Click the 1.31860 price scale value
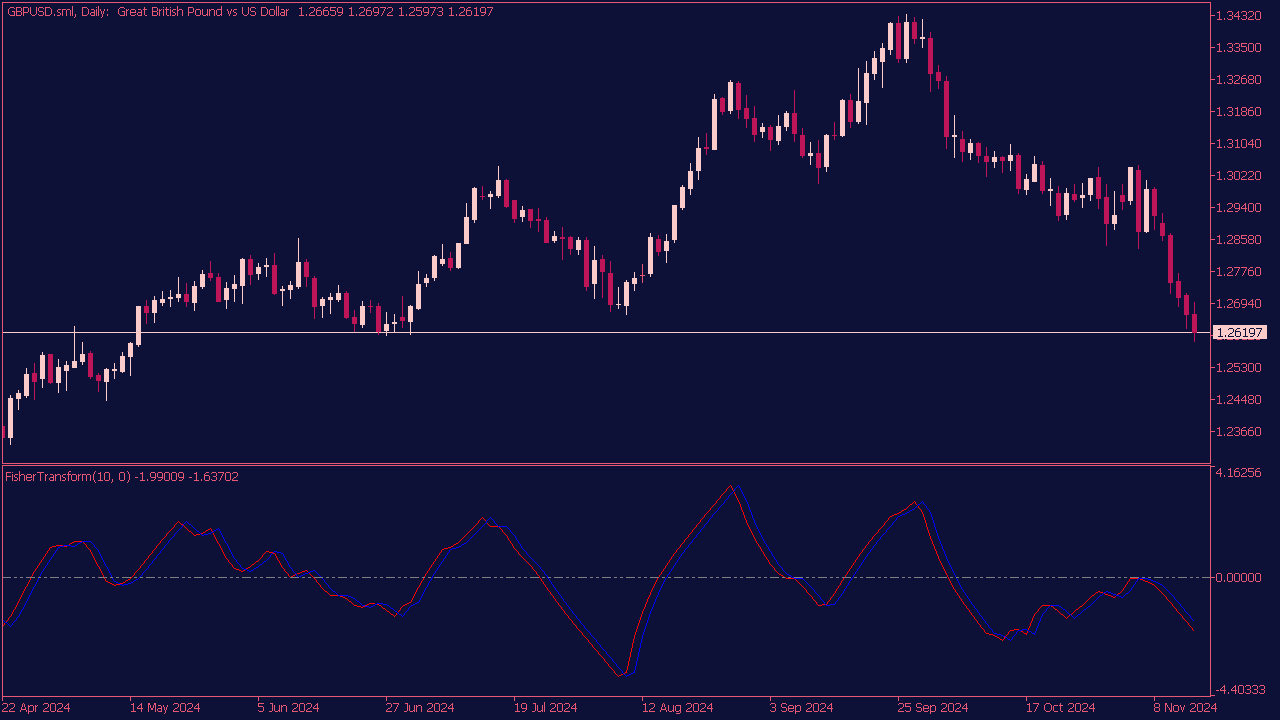 click(x=1238, y=112)
